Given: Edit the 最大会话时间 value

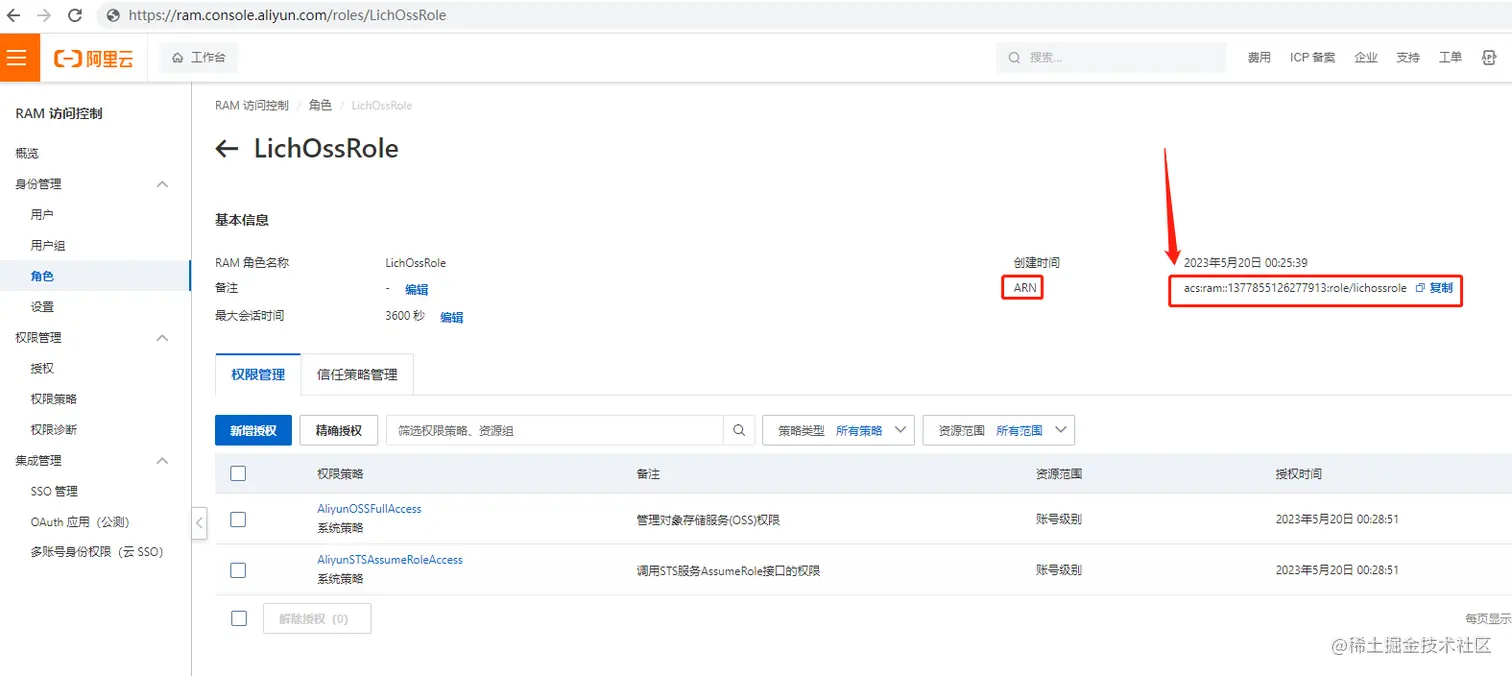Looking at the screenshot, I should pyautogui.click(x=452, y=317).
